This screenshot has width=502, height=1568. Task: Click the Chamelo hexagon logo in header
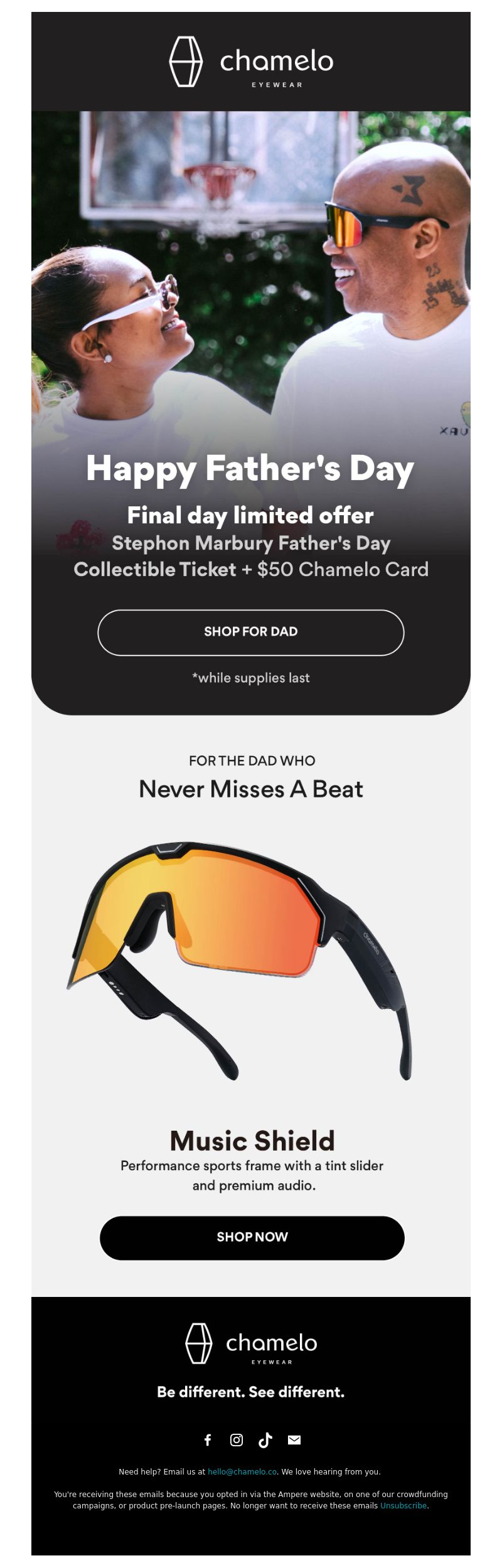(x=186, y=61)
